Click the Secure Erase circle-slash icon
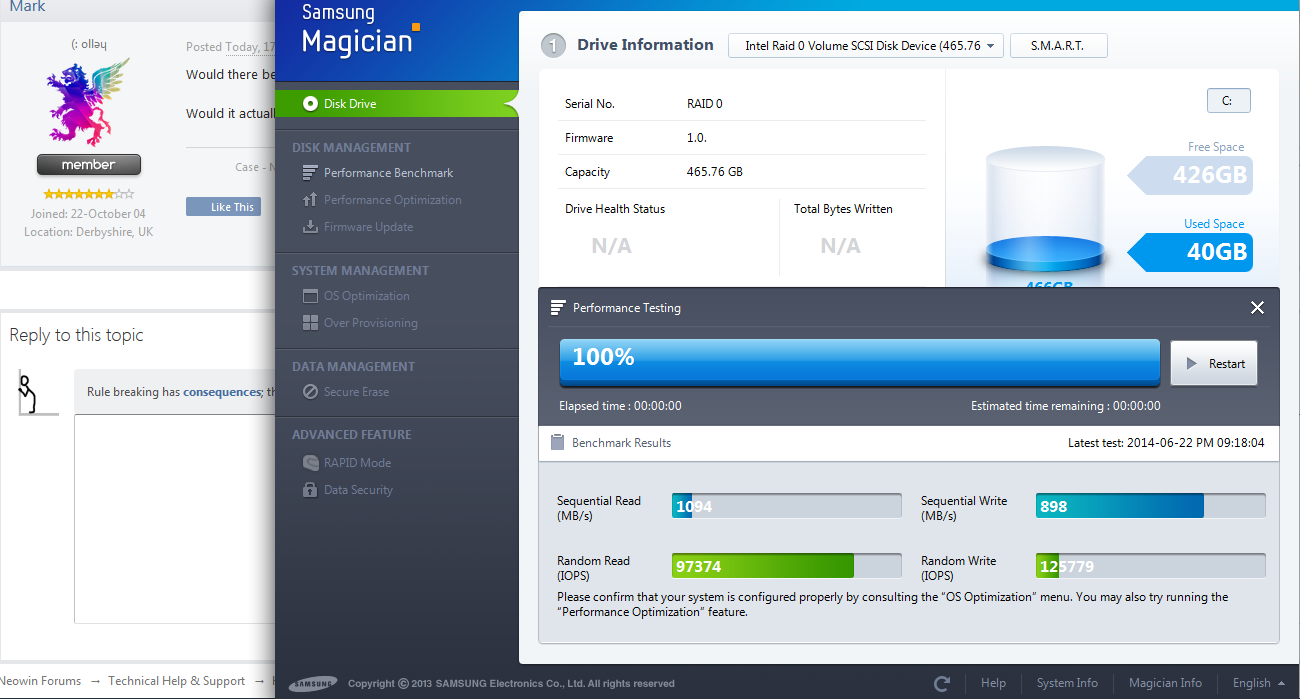This screenshot has width=1300, height=699. [309, 392]
